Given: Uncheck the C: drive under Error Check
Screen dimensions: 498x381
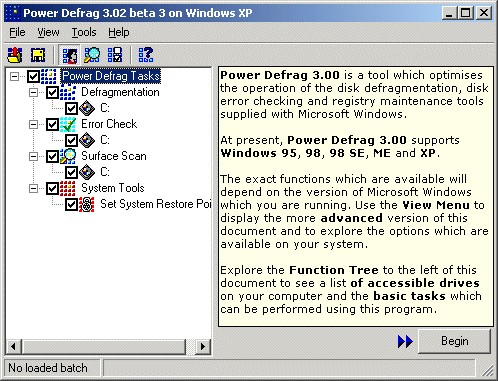Looking at the screenshot, I should coord(71,140).
